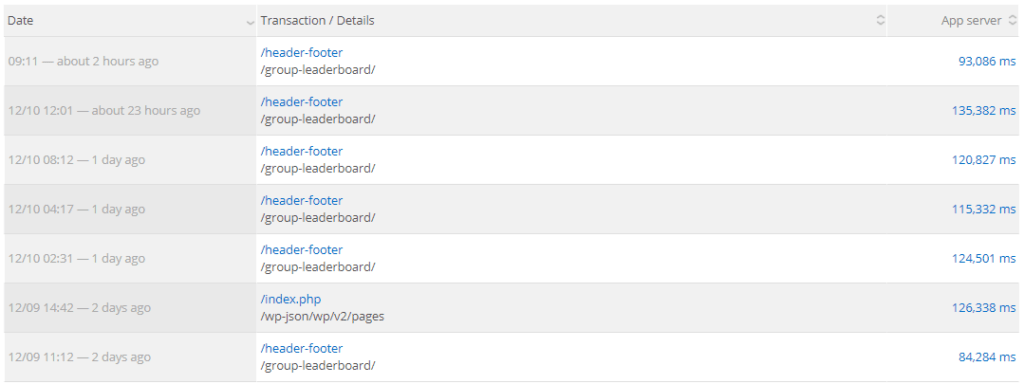The height and width of the screenshot is (384, 1024).
Task: Open the 93,086 ms trace time
Action: pyautogui.click(x=987, y=61)
